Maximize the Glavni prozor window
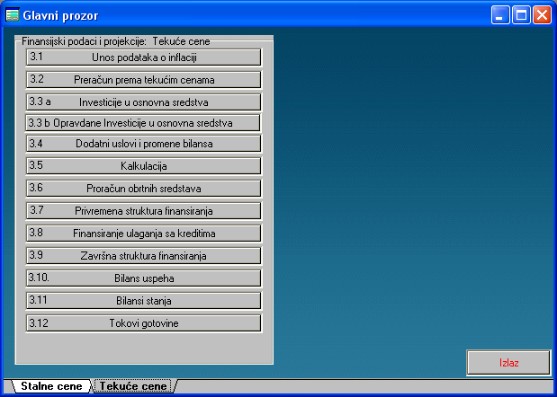Image resolution: width=557 pixels, height=397 pixels. click(521, 15)
